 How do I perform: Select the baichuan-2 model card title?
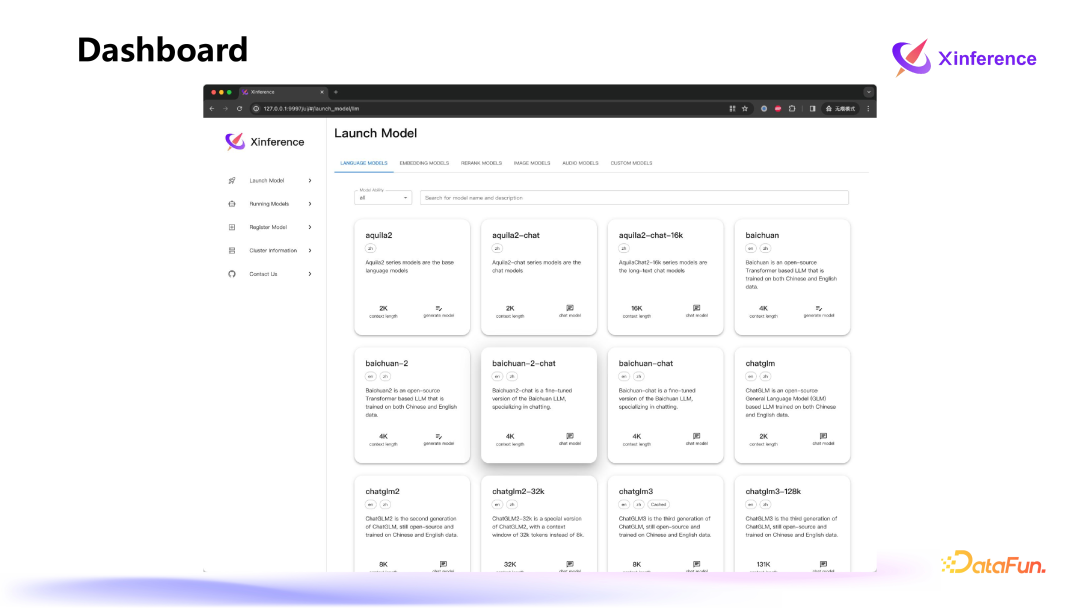386,364
